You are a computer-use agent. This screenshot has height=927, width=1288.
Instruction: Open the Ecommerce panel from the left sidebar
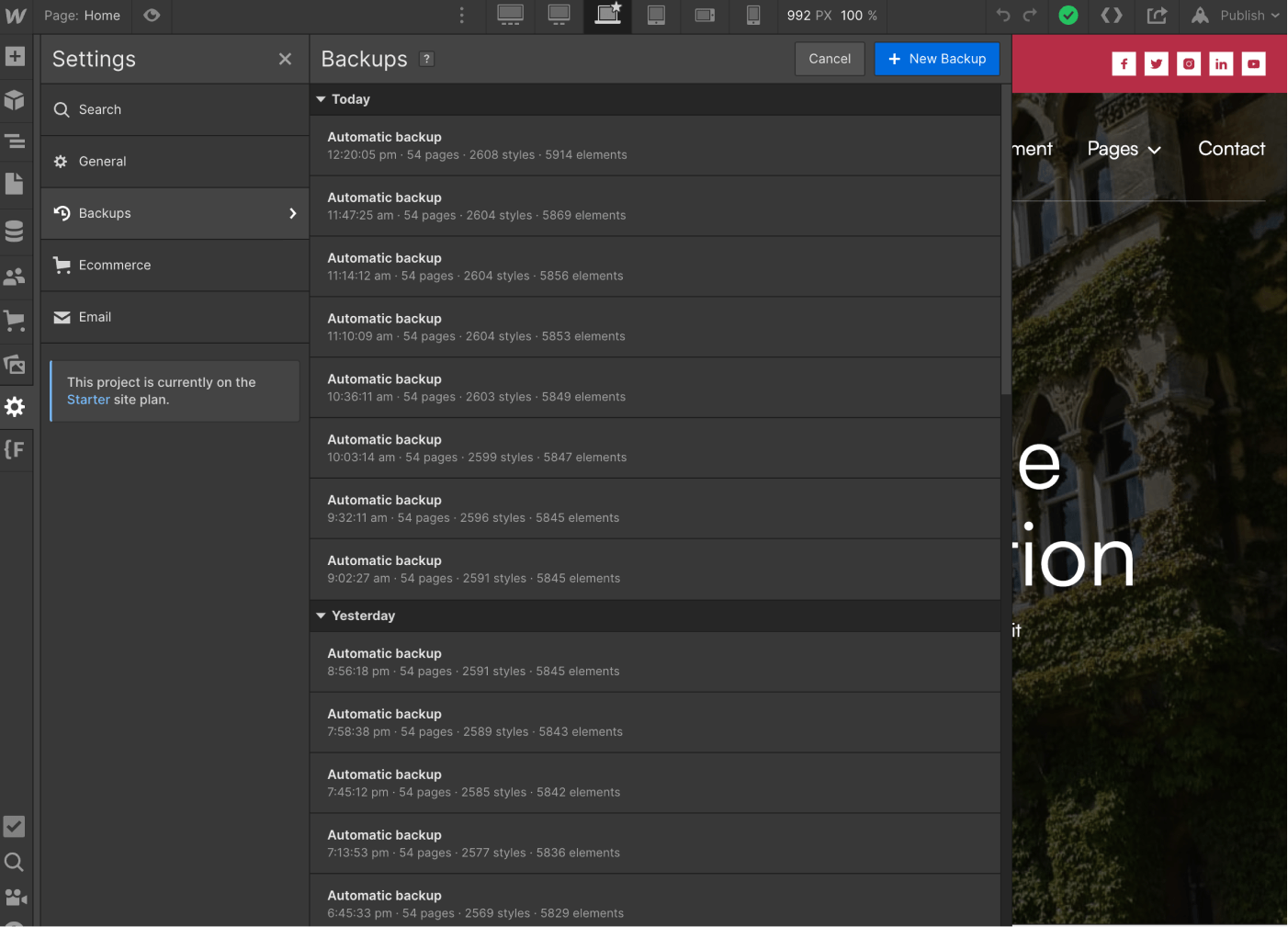coord(15,320)
